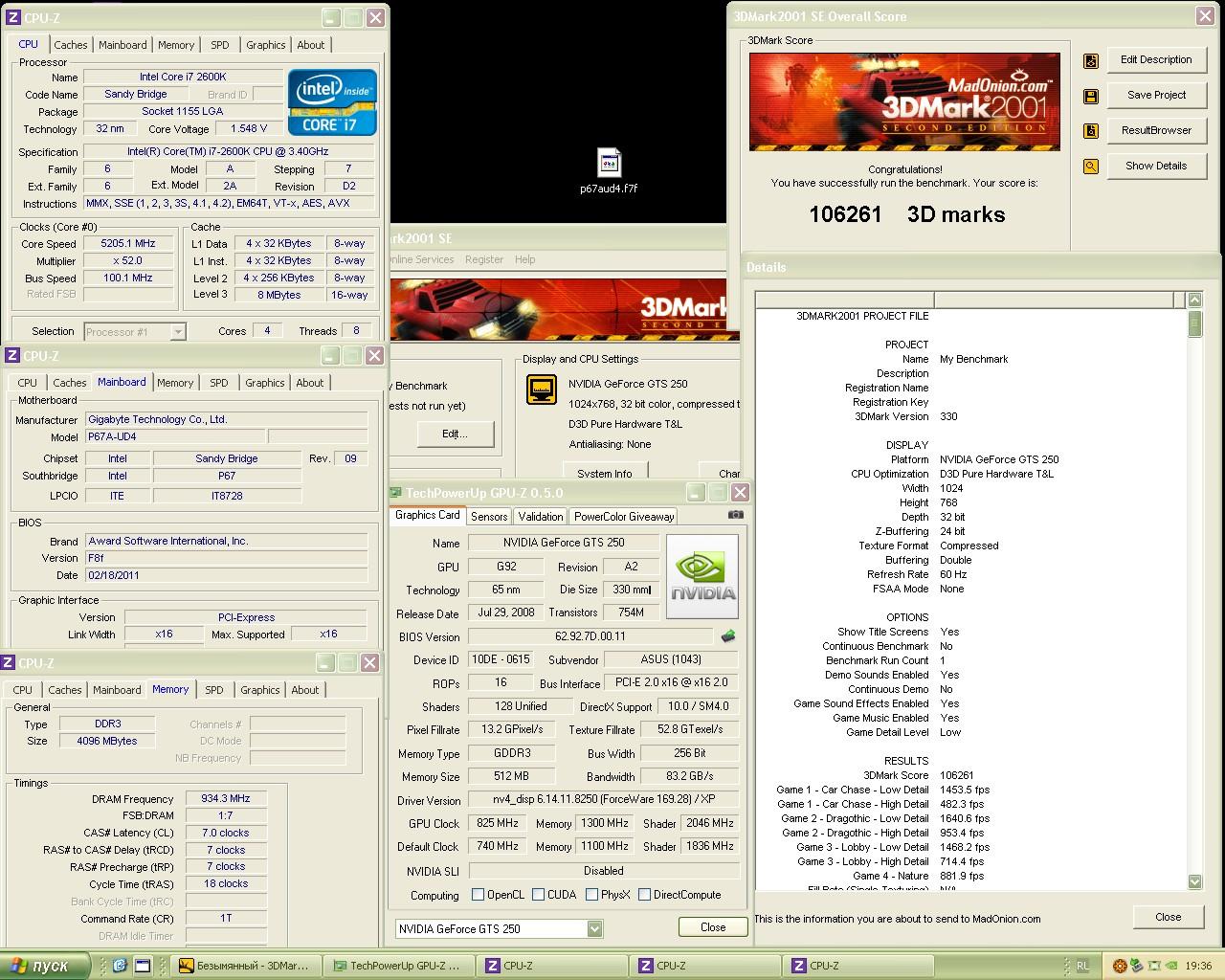Toggle the CUDA checkbox
1225x980 pixels.
coord(539,895)
